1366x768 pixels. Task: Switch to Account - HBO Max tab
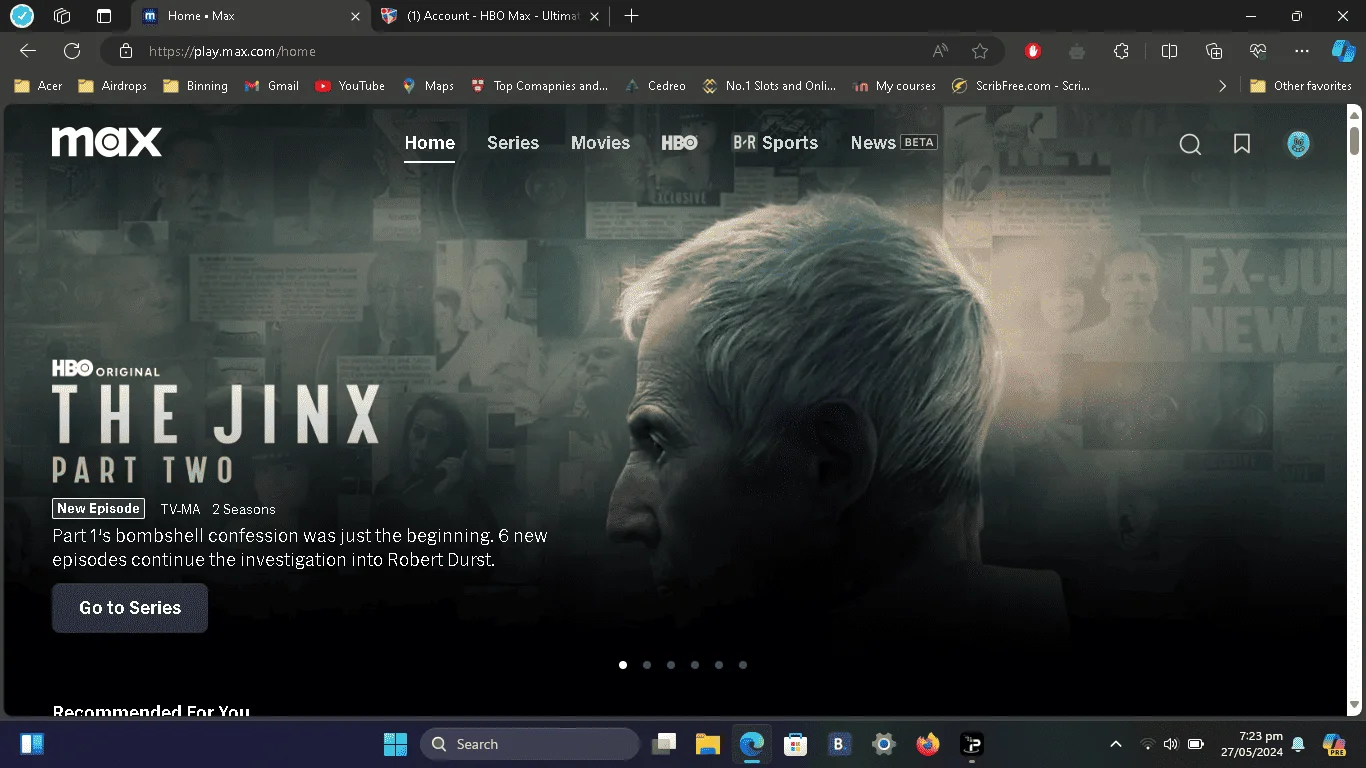click(488, 16)
